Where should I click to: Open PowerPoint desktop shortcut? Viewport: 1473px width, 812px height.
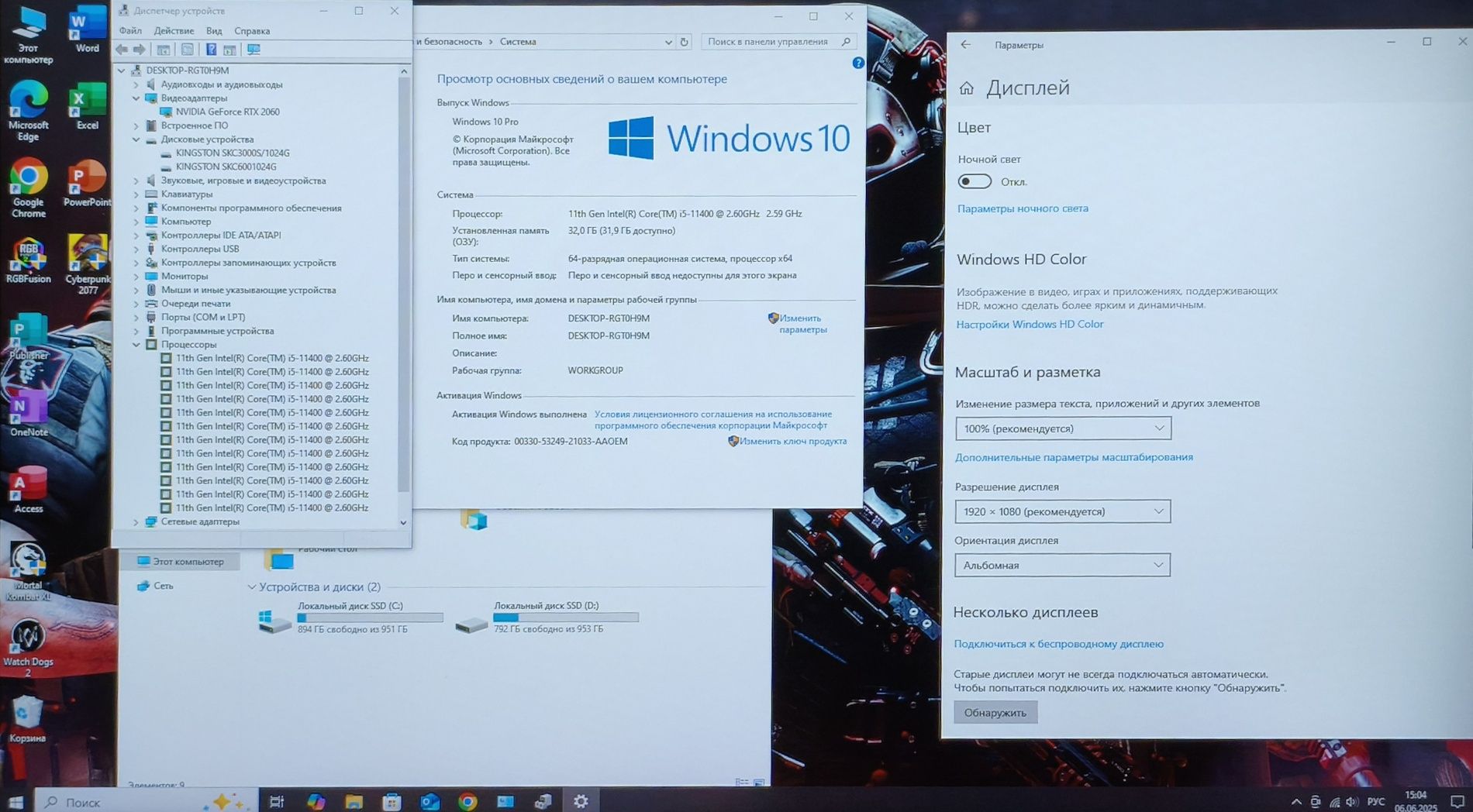[x=87, y=184]
